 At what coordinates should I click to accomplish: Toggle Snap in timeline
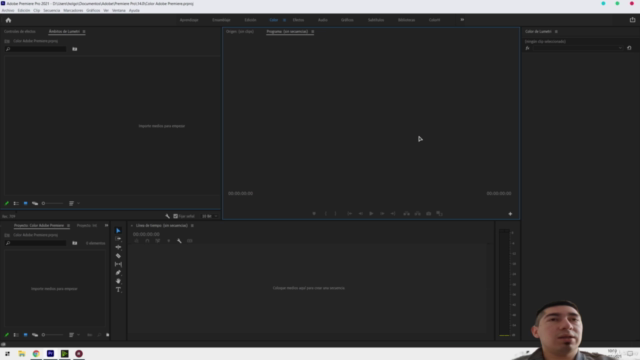point(147,241)
